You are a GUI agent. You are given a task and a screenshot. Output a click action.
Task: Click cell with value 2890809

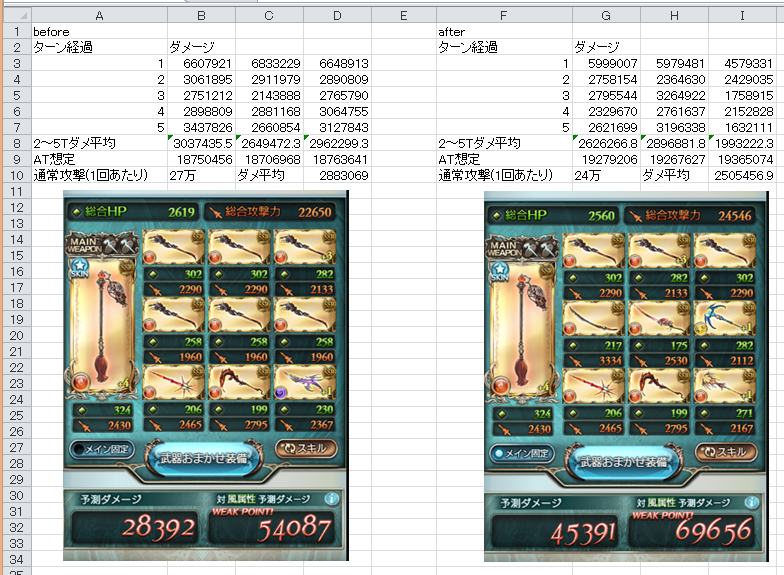(338, 79)
